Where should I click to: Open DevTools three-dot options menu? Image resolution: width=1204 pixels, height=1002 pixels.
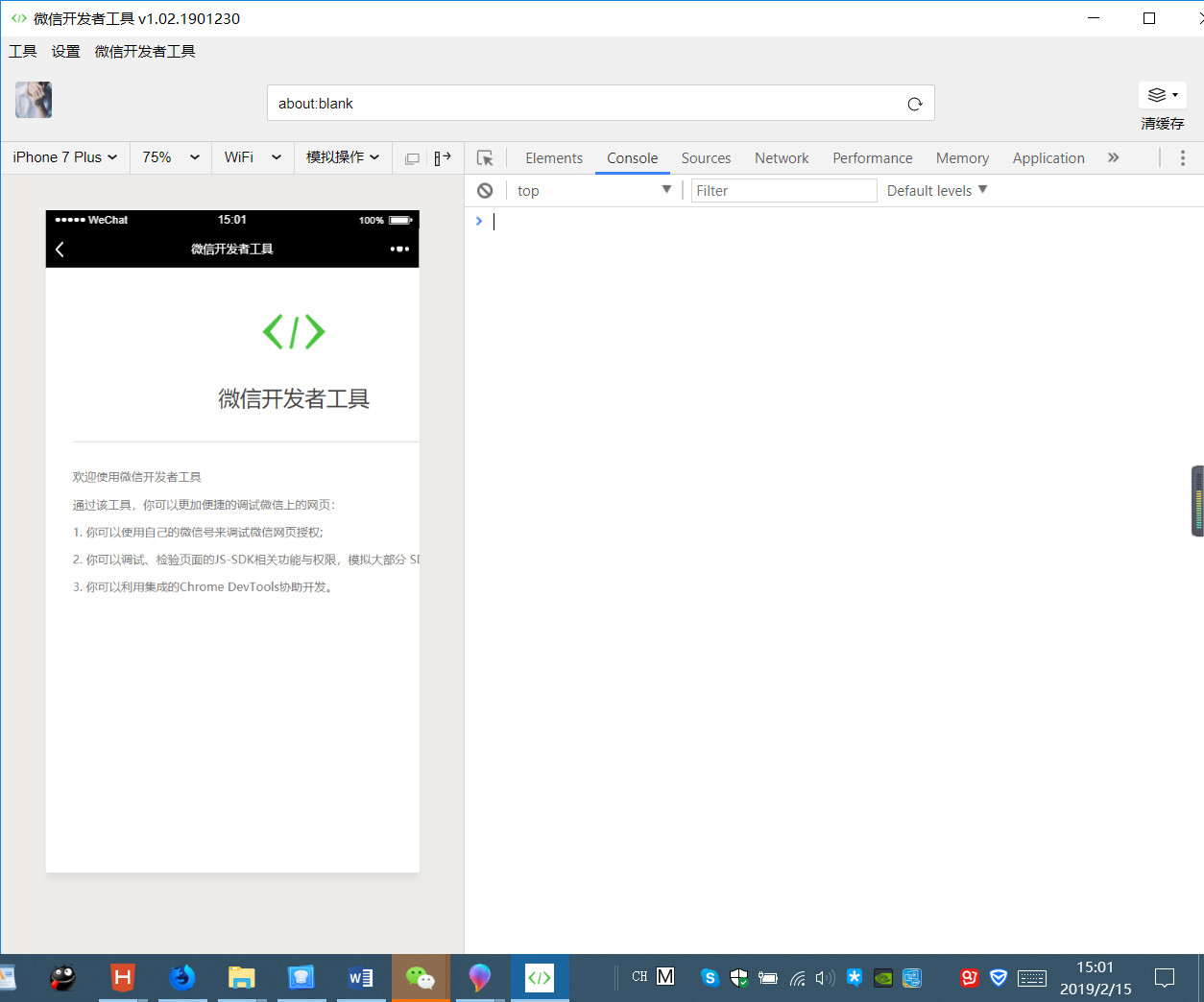click(x=1183, y=157)
